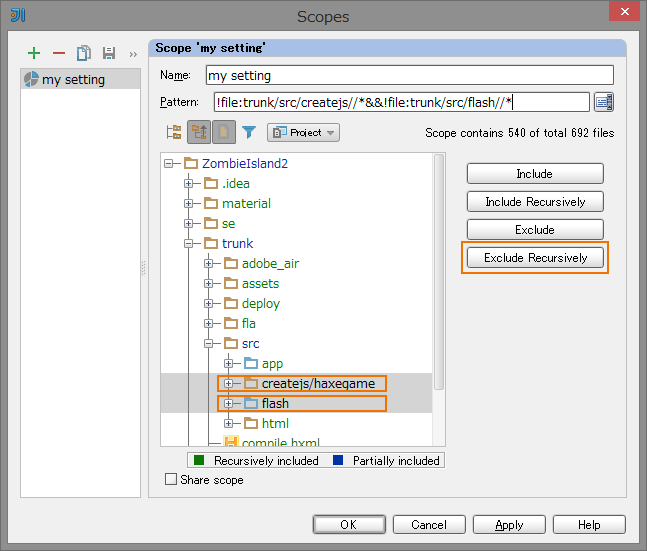Collapse the trunk folder node
Image resolution: width=647 pixels, height=551 pixels.
[x=188, y=244]
